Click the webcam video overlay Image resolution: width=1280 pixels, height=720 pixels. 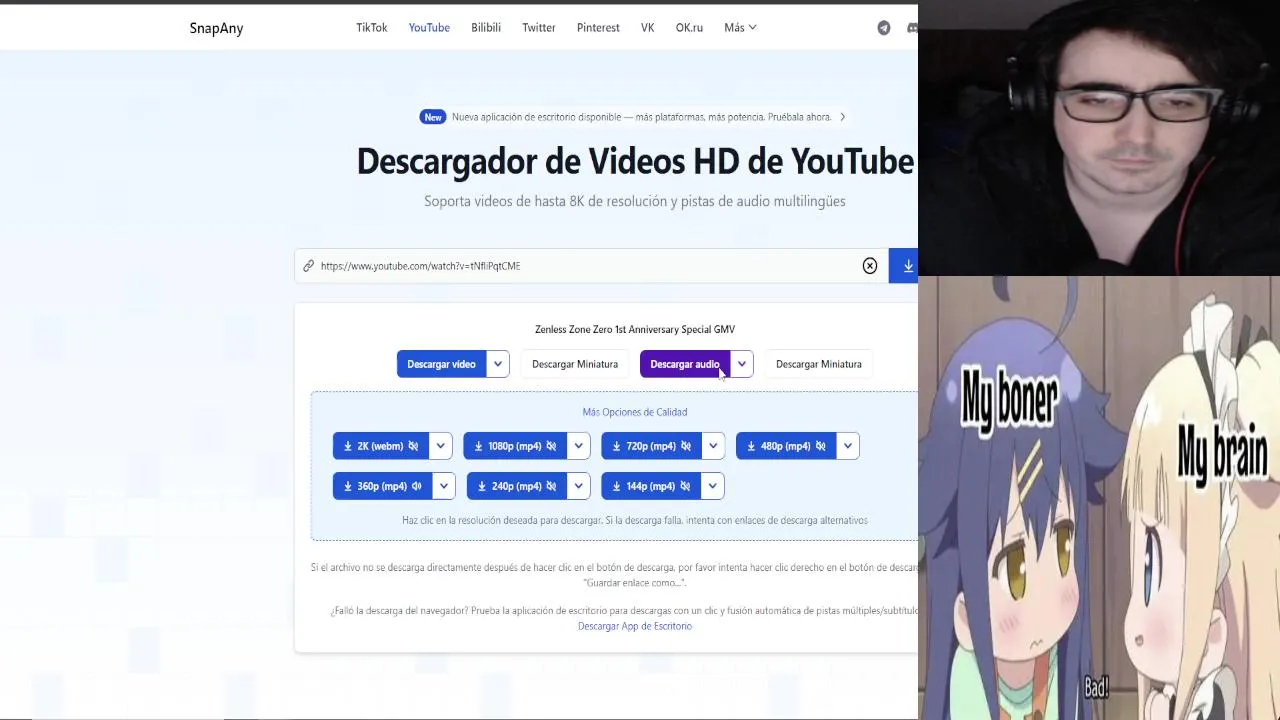[x=1099, y=138]
